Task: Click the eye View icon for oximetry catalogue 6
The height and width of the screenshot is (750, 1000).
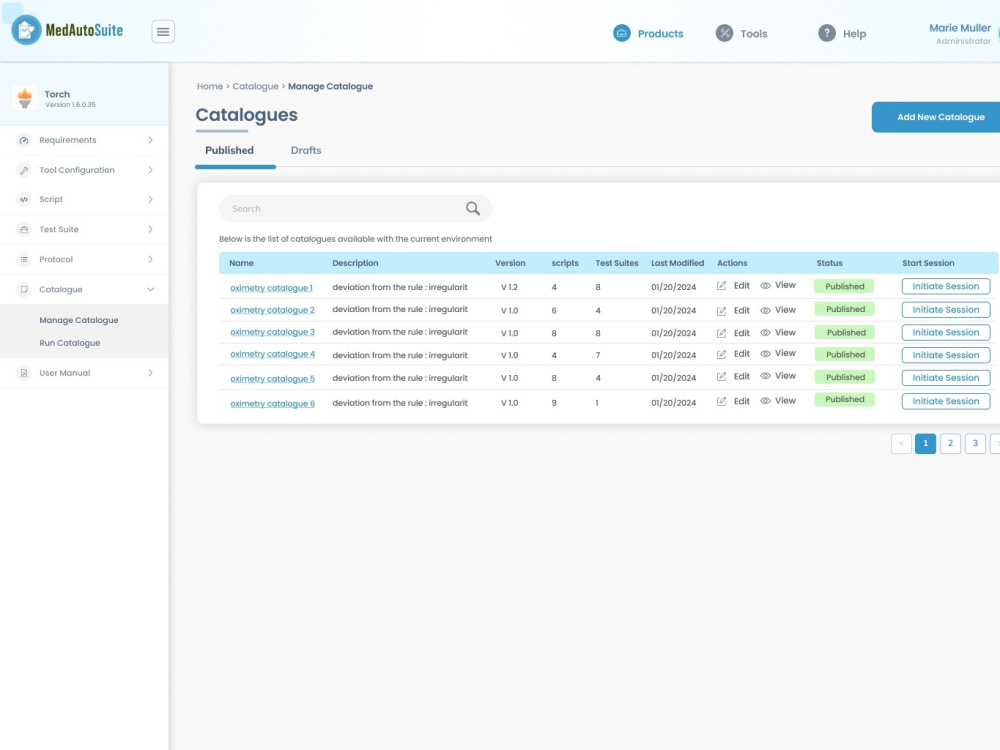Action: [x=765, y=401]
